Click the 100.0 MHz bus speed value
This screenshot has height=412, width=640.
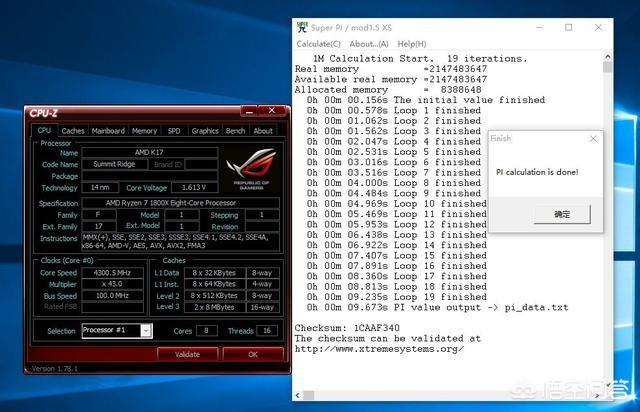click(x=112, y=295)
